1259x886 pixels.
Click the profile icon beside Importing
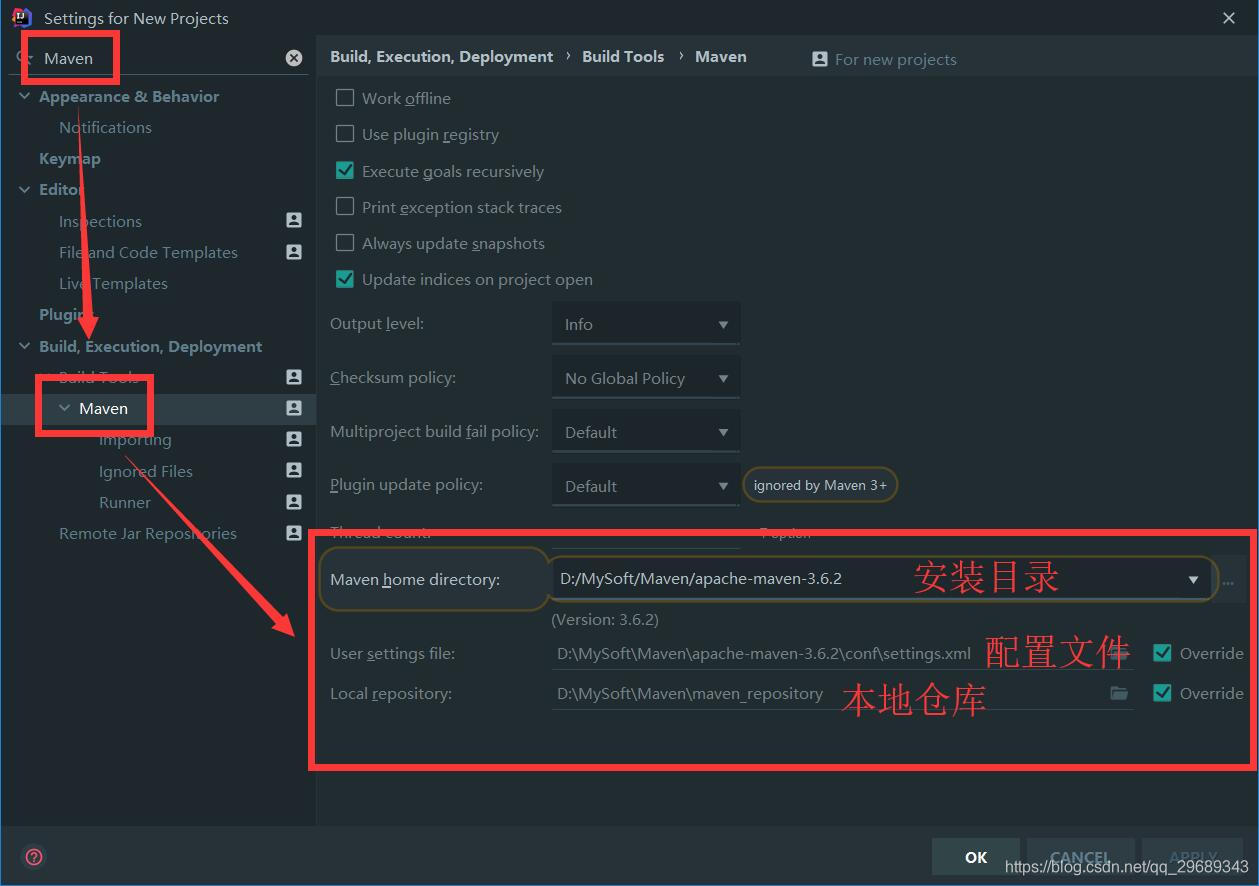pos(294,439)
